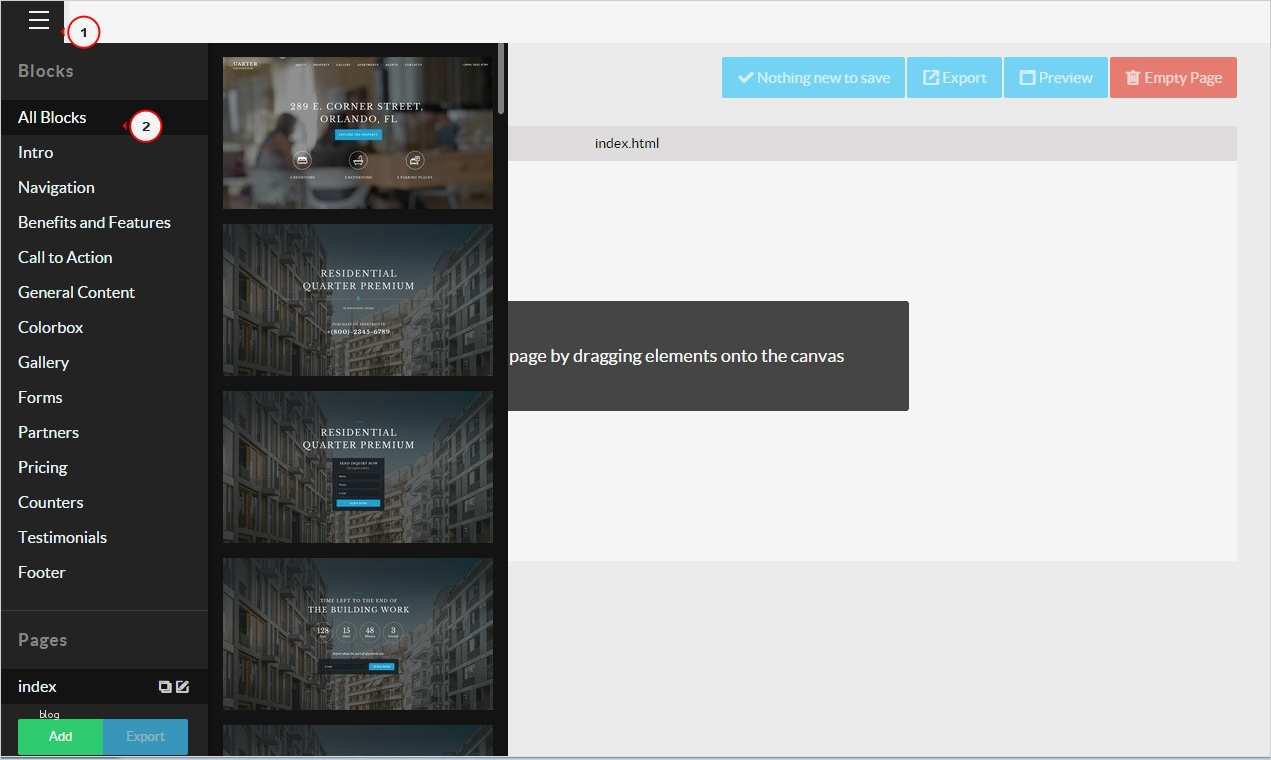1271x760 pixels.
Task: Select the blog page entry under Pages
Action: click(48, 712)
